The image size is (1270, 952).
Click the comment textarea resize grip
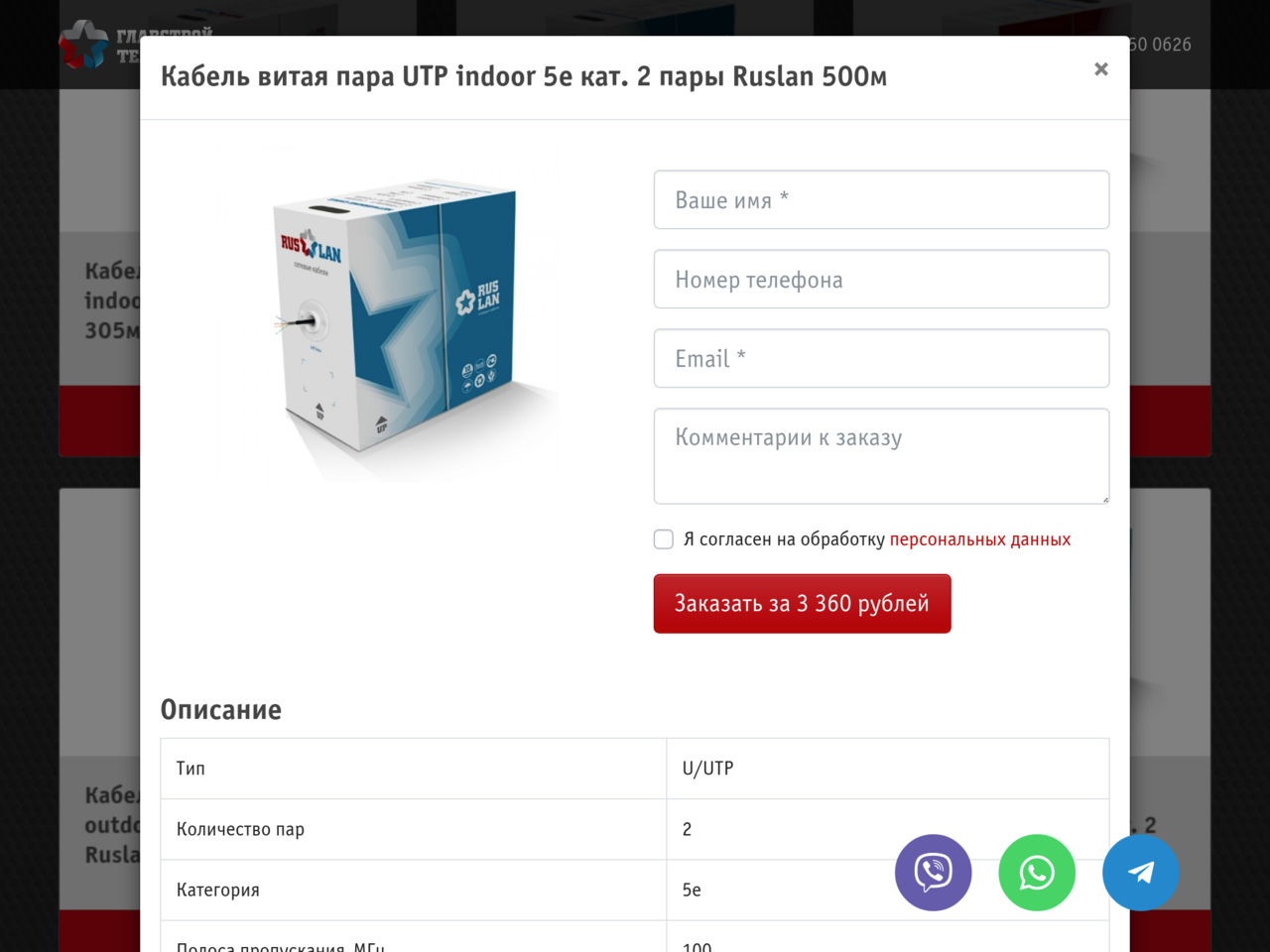tap(1104, 499)
